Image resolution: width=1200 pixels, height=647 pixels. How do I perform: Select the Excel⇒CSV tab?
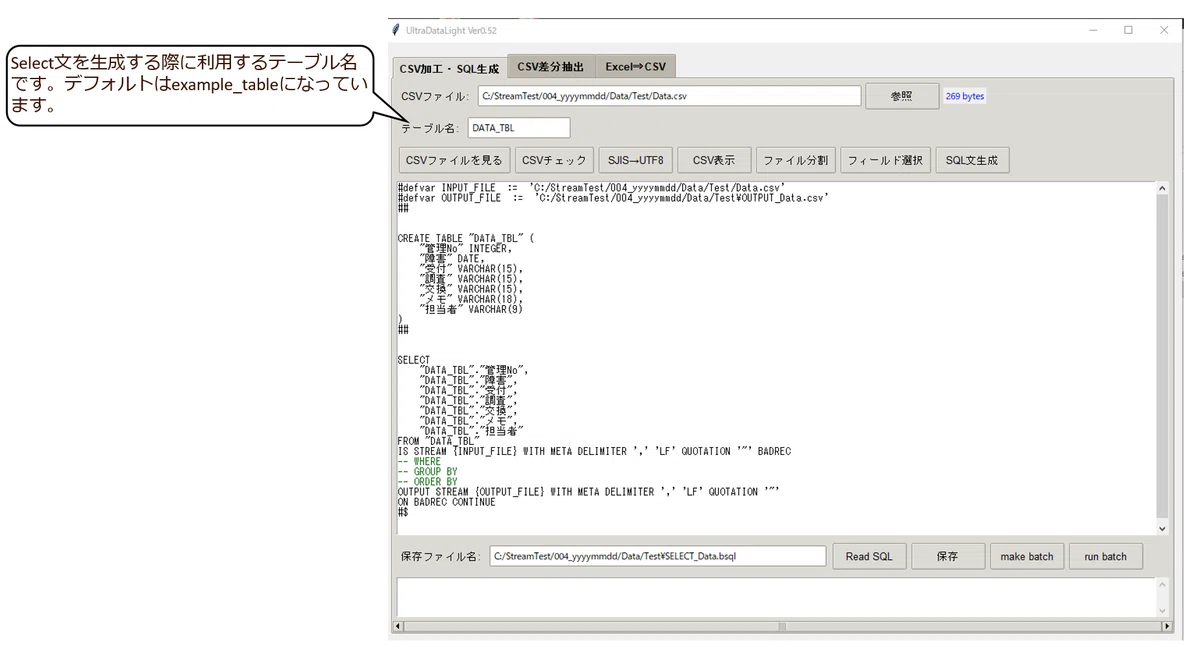click(635, 67)
